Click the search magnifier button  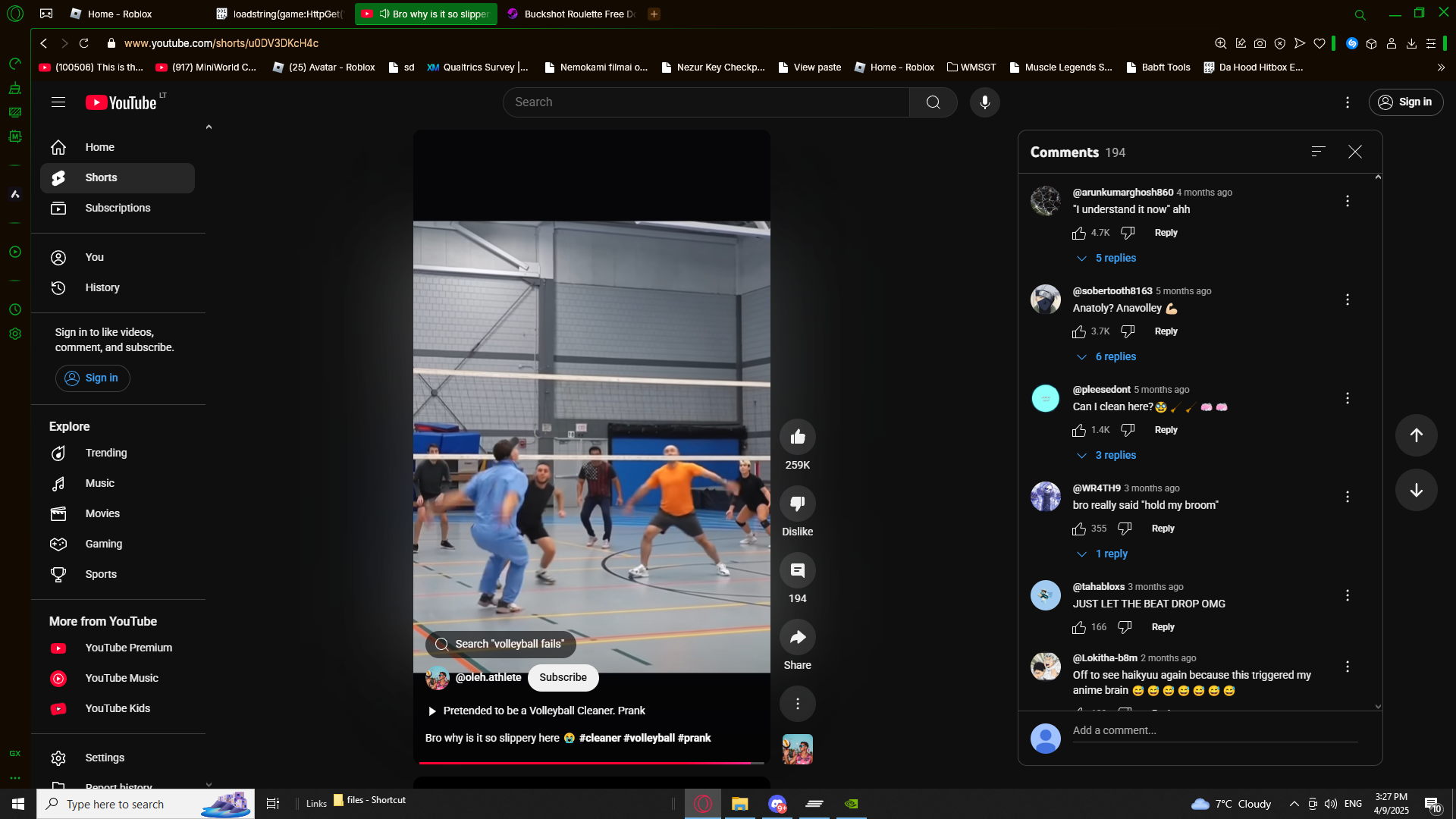point(933,102)
